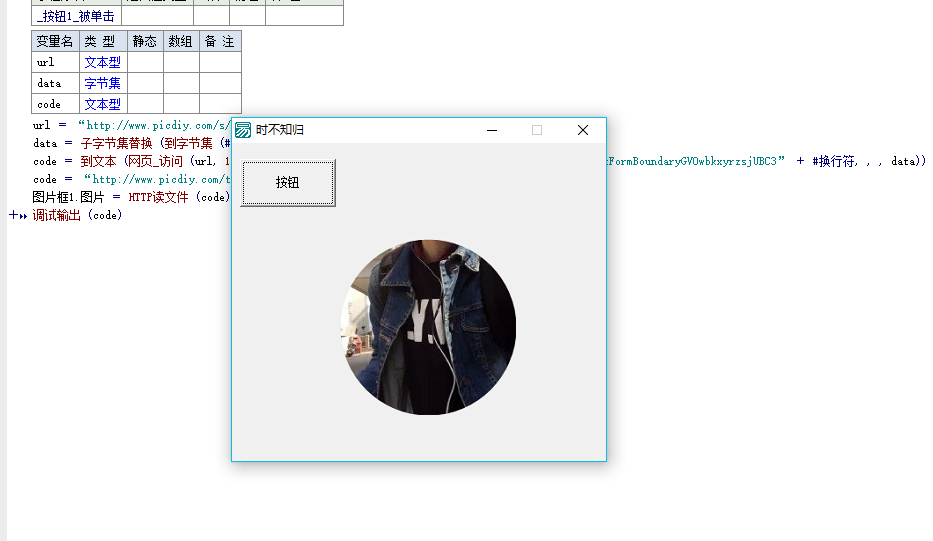Viewport: 933px width, 541px height.
Task: Minimize the 时不知归 window
Action: [491, 130]
